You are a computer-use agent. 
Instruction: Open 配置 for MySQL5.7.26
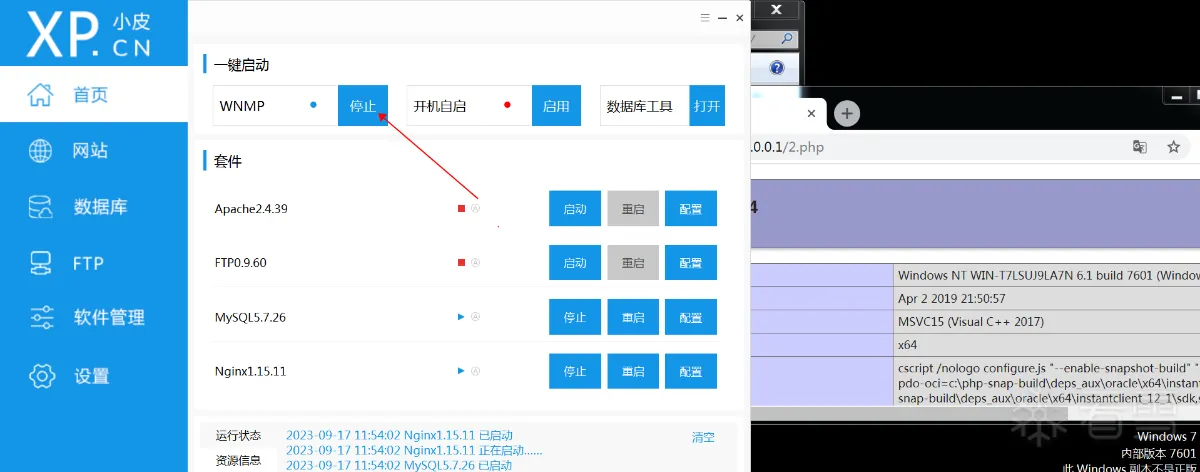click(691, 317)
